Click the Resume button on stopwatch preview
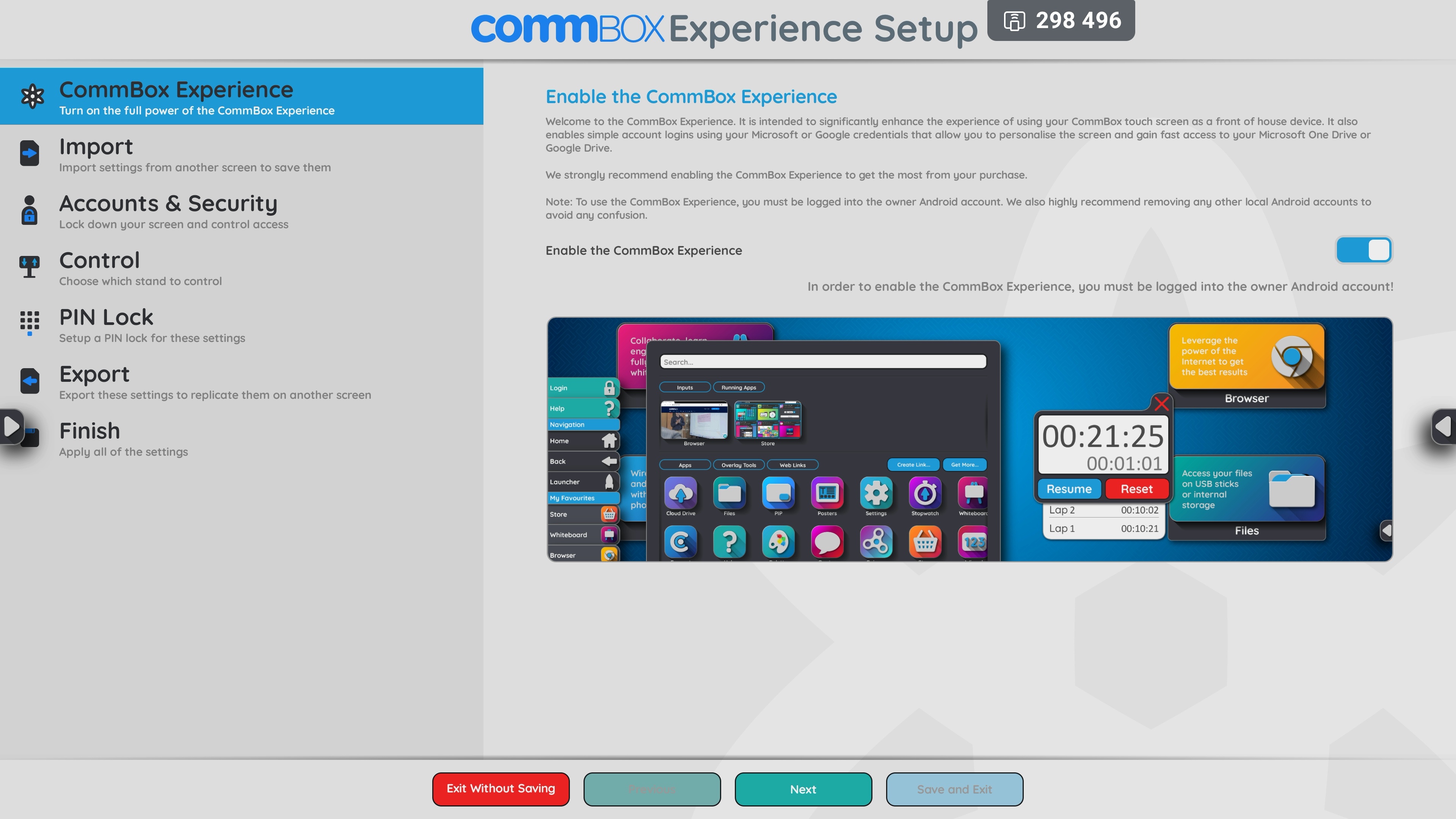 pos(1069,489)
